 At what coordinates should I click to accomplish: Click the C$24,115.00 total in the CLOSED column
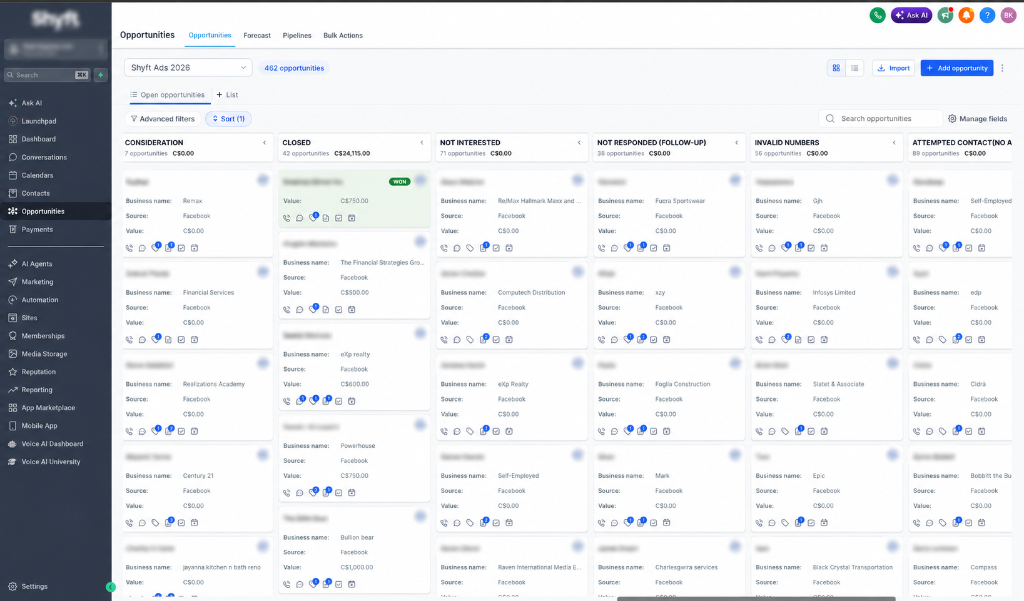coord(352,154)
